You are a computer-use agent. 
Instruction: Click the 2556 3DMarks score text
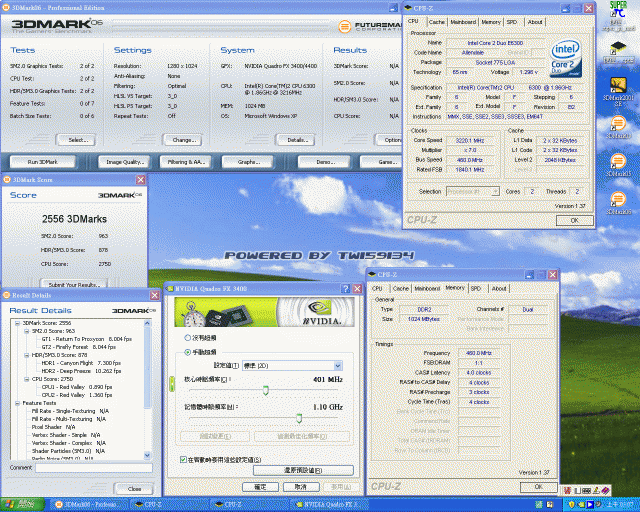(74, 219)
